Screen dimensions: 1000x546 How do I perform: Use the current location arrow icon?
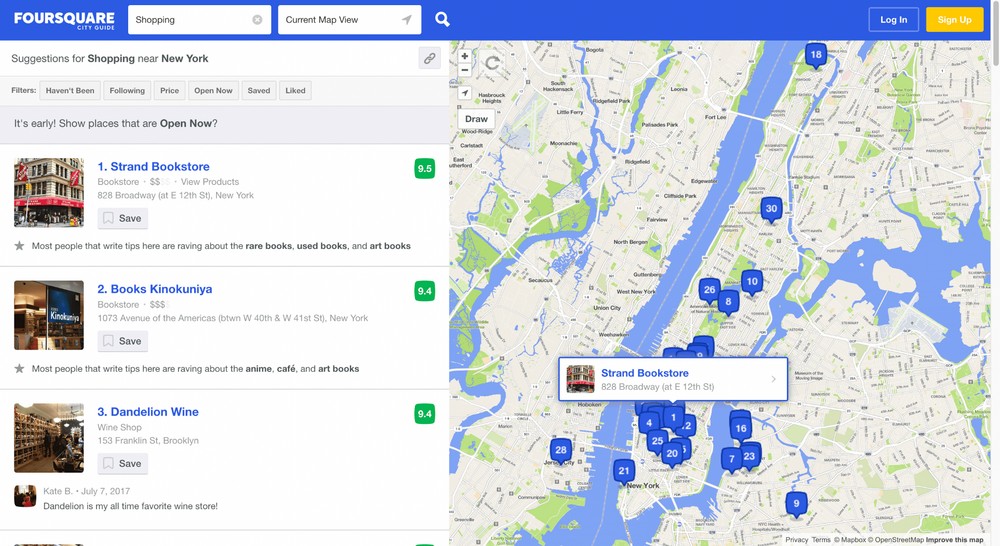pos(406,20)
